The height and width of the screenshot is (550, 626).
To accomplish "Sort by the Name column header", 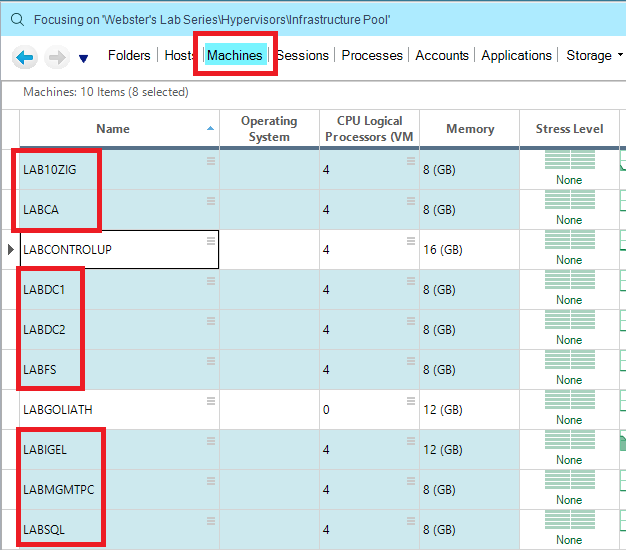I will coord(113,129).
